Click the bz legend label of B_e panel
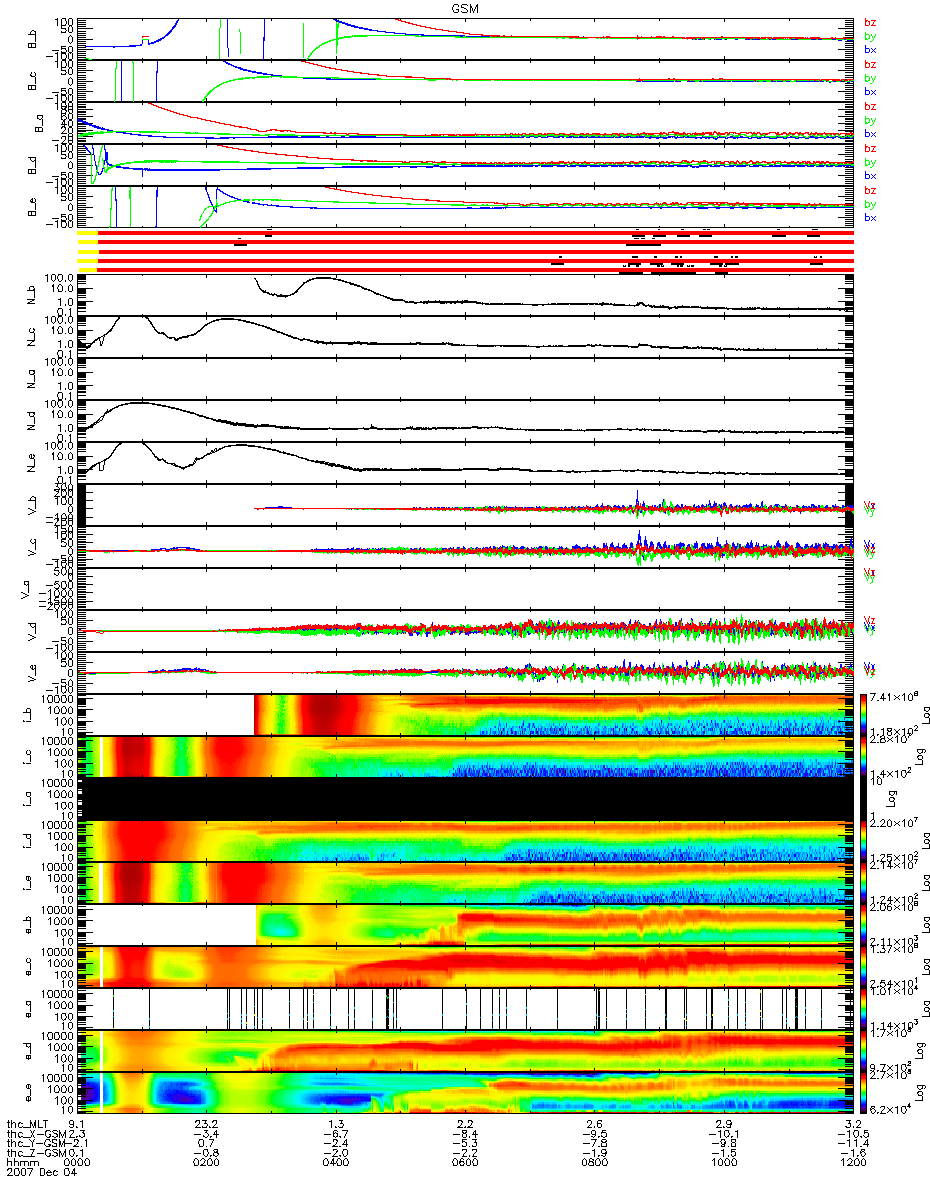This screenshot has height=1200, width=930. [870, 190]
